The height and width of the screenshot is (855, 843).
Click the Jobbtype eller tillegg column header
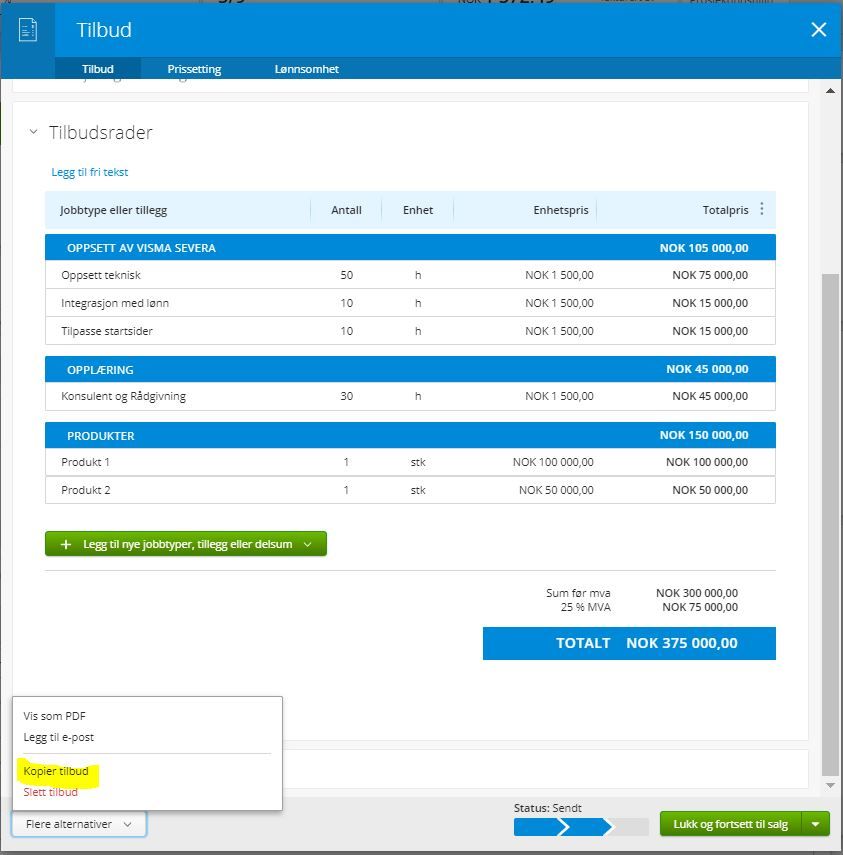coord(113,210)
